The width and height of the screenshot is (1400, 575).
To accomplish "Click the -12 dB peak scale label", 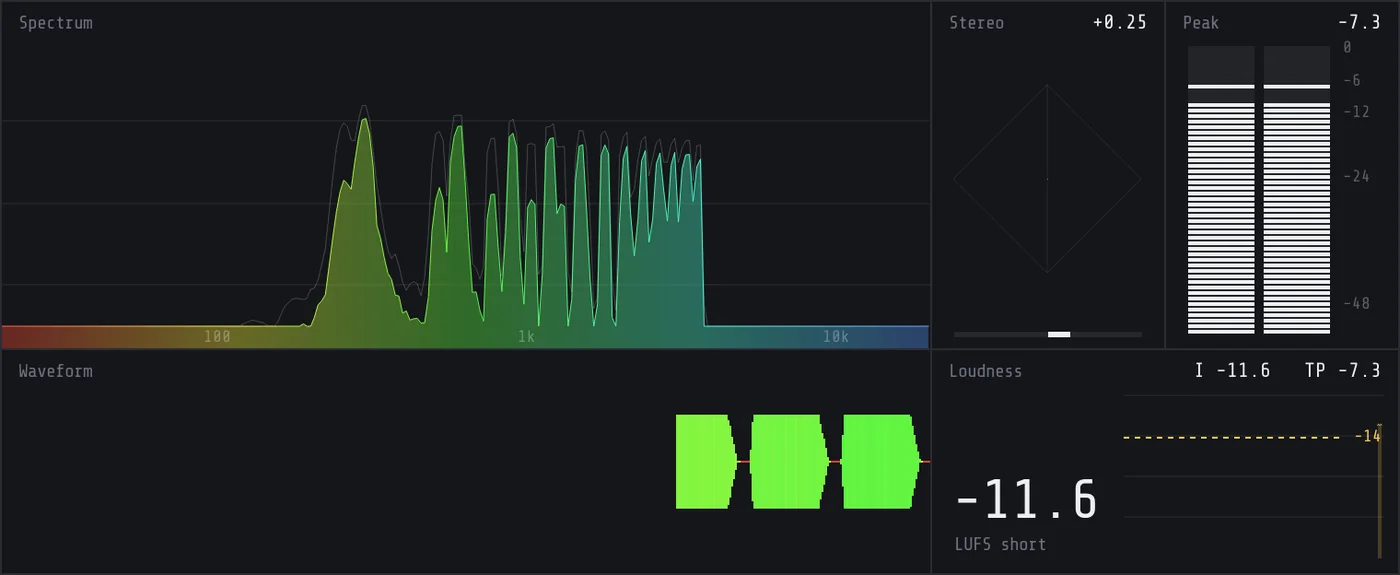I will (x=1356, y=112).
